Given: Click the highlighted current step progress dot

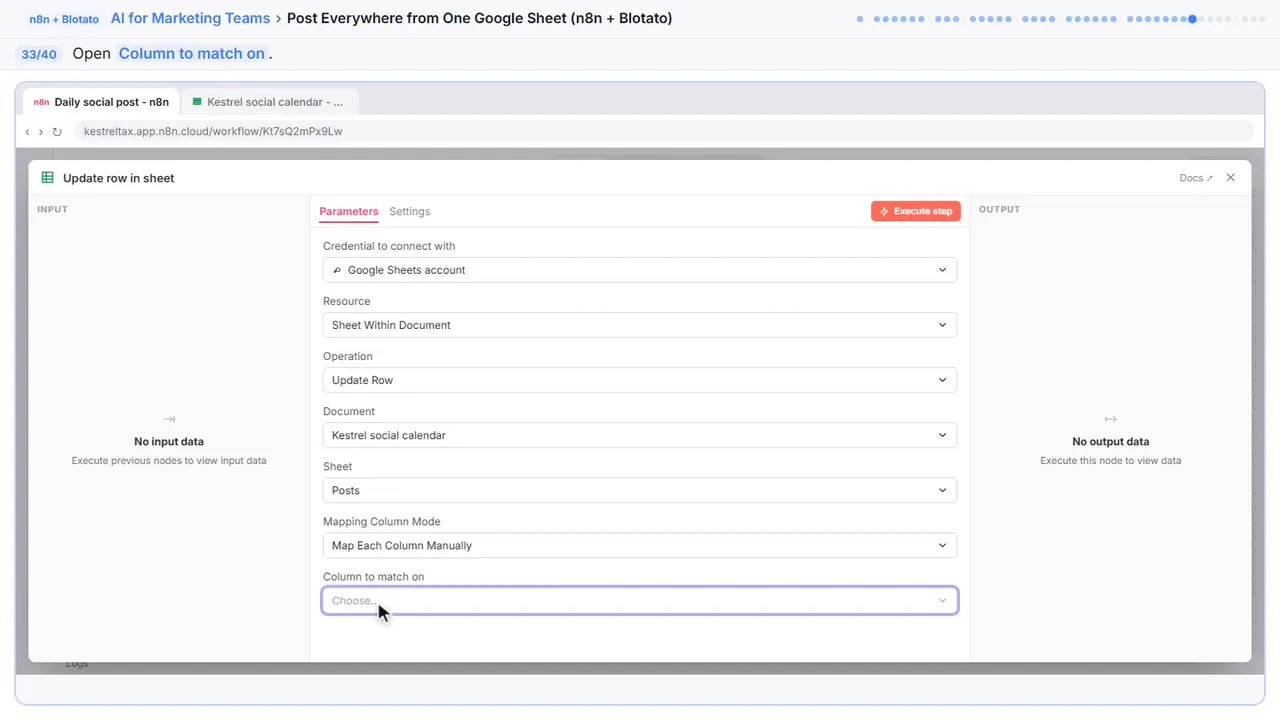Looking at the screenshot, I should (x=1192, y=19).
